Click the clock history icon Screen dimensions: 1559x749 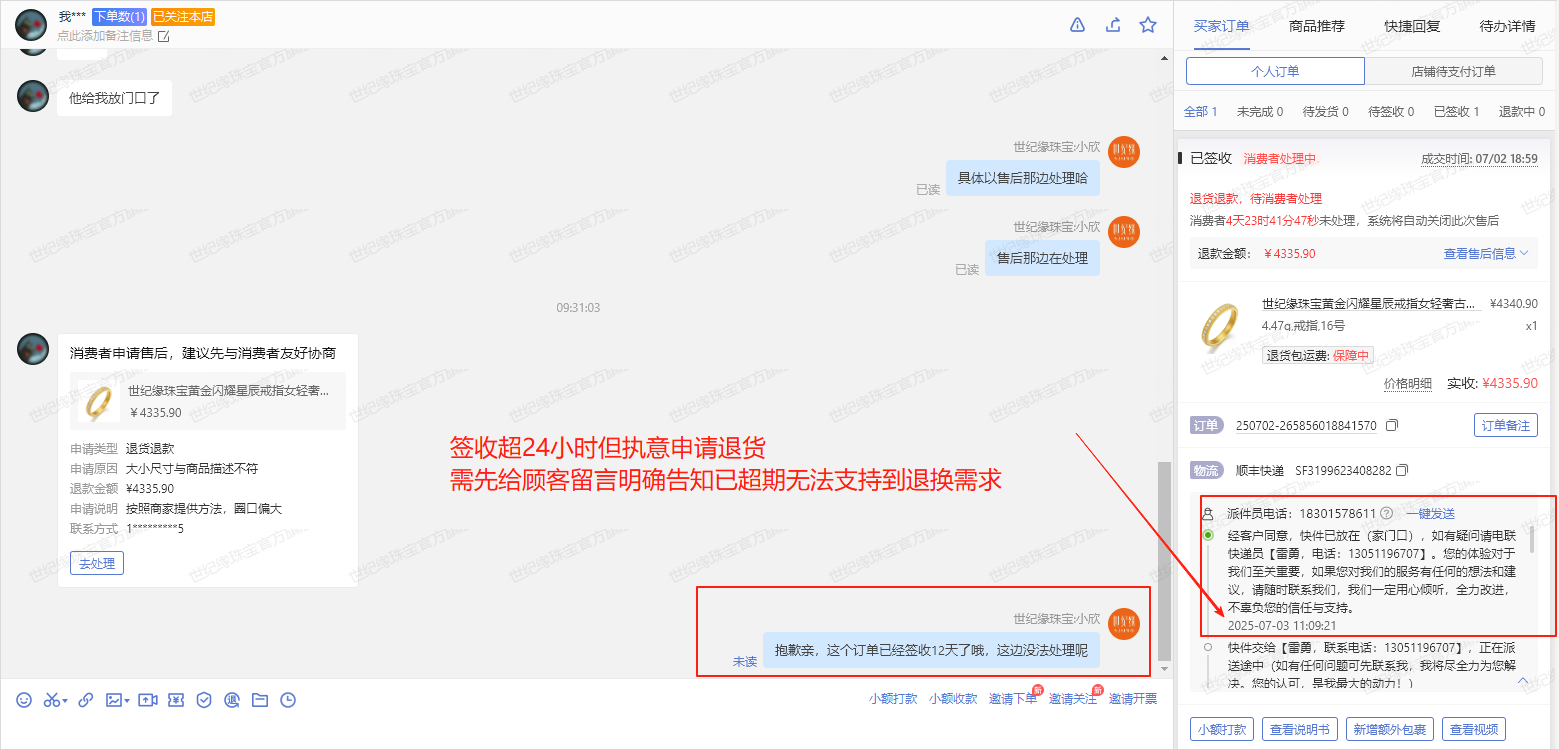pos(288,700)
